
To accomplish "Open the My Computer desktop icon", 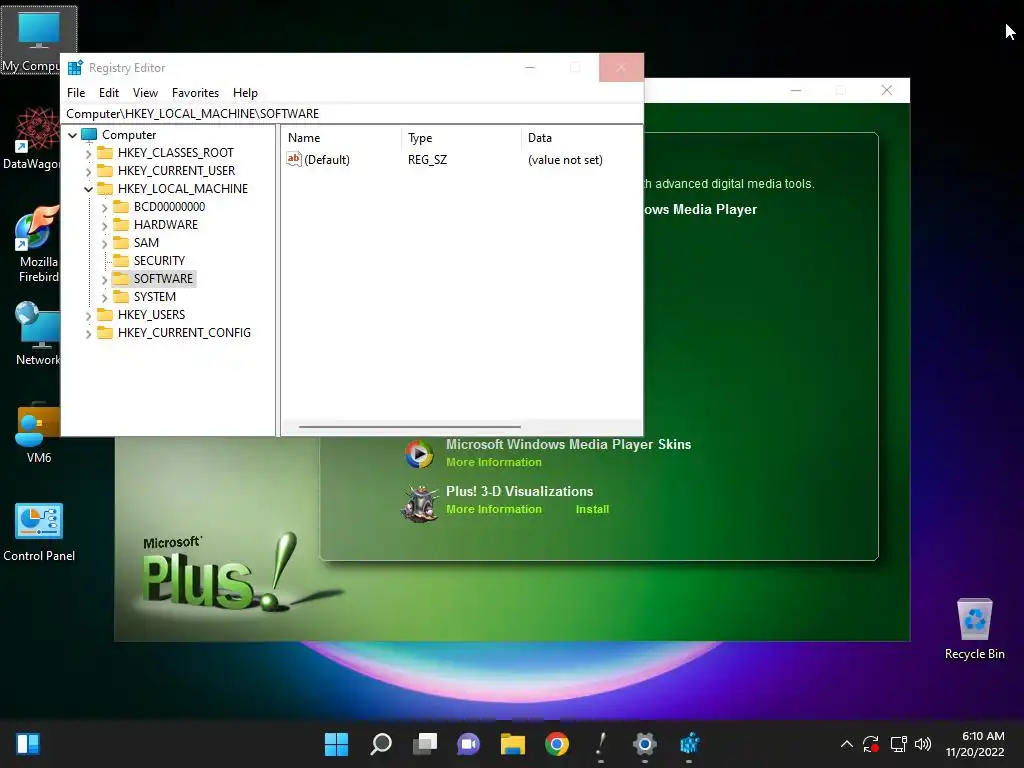I will pyautogui.click(x=38, y=39).
